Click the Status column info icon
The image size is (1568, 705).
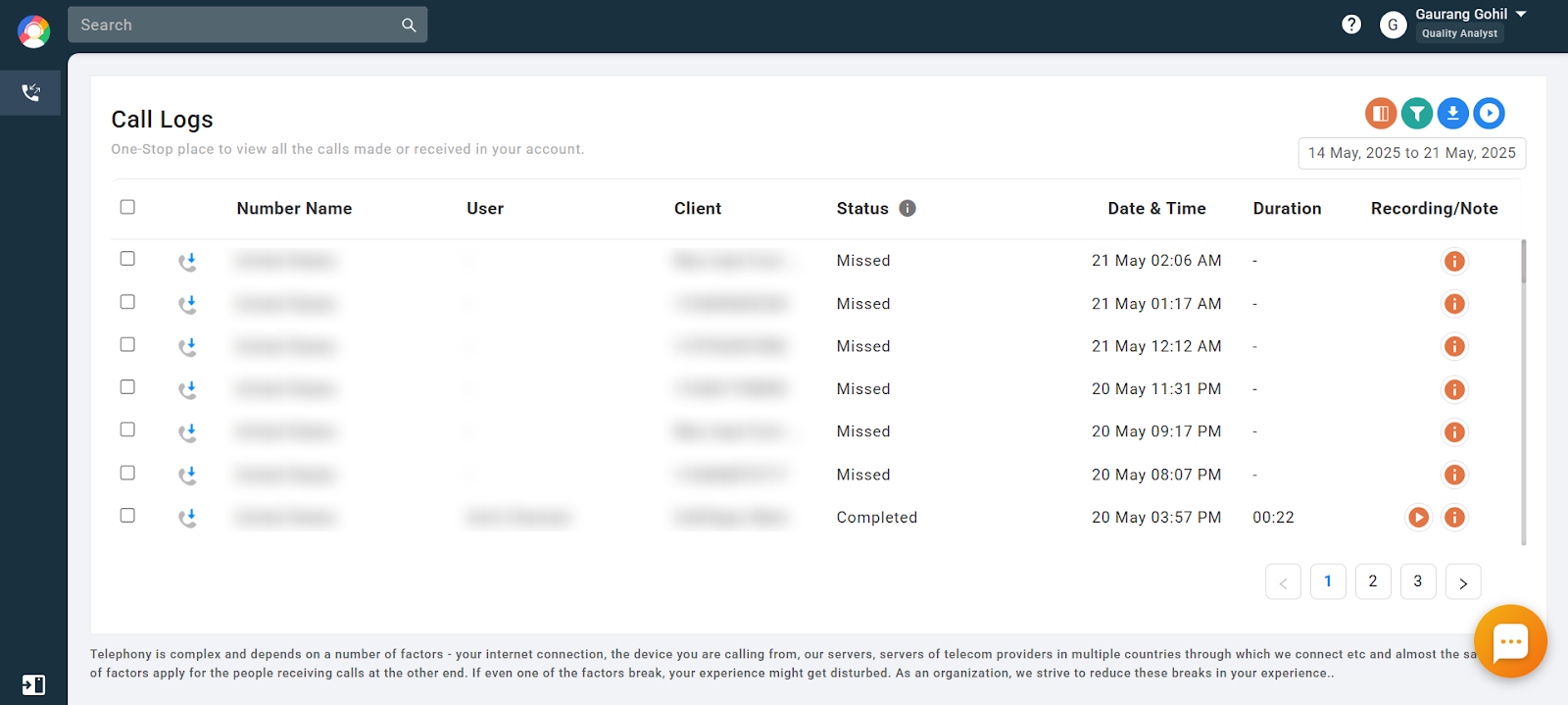tap(907, 208)
